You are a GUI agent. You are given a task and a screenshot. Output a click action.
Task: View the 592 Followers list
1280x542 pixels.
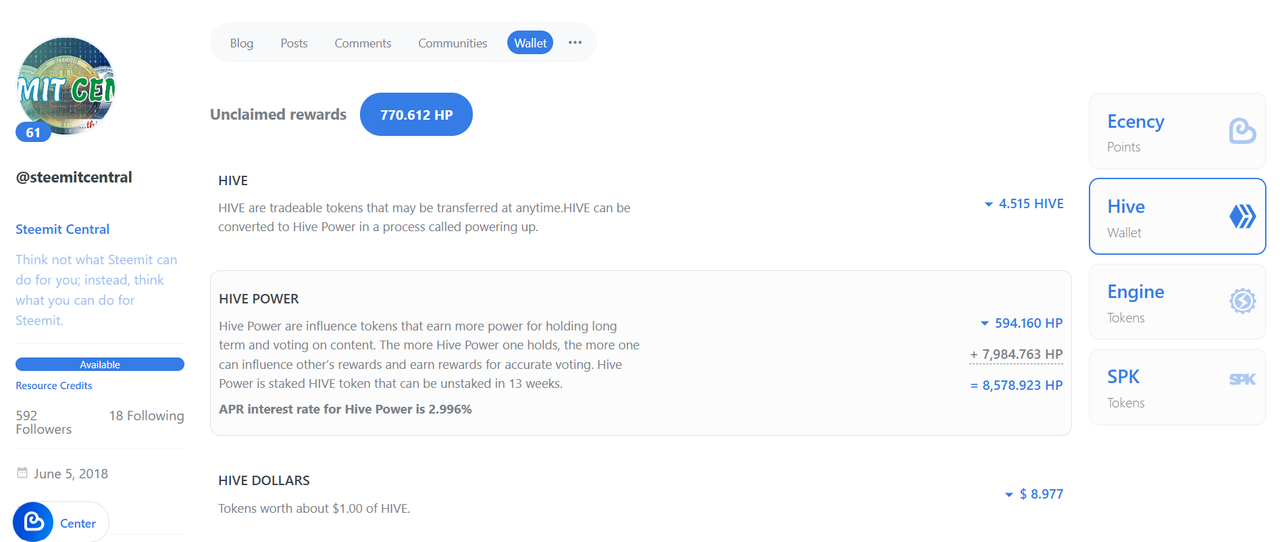click(x=44, y=422)
